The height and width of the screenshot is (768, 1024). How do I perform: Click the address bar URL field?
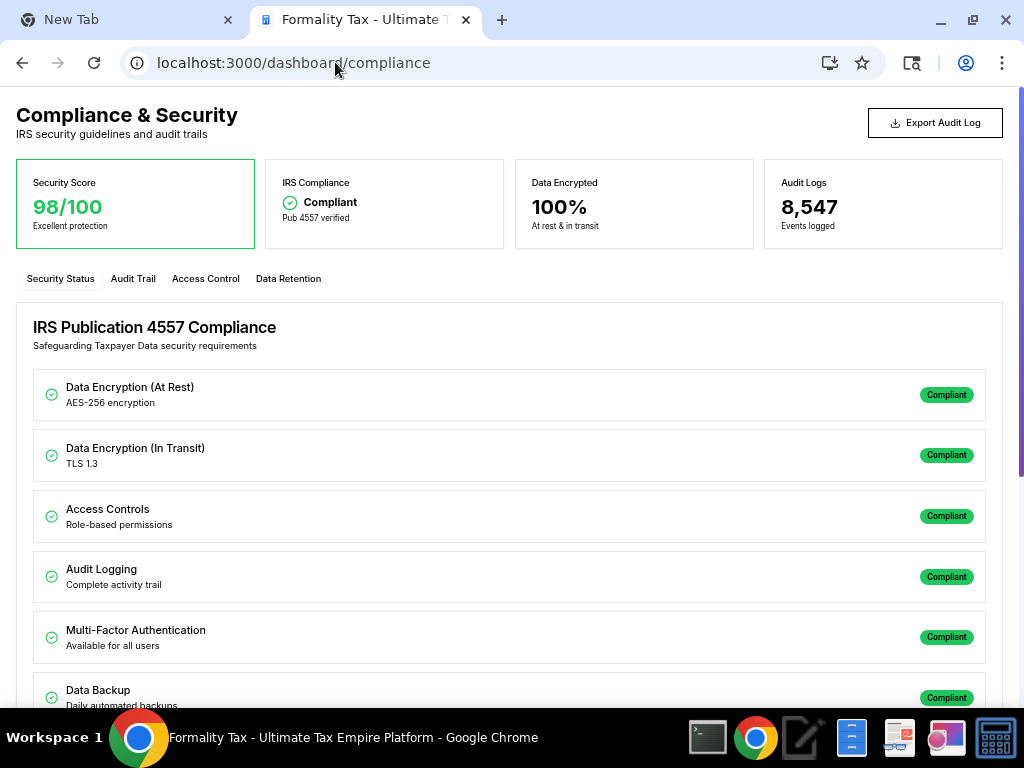[x=480, y=63]
